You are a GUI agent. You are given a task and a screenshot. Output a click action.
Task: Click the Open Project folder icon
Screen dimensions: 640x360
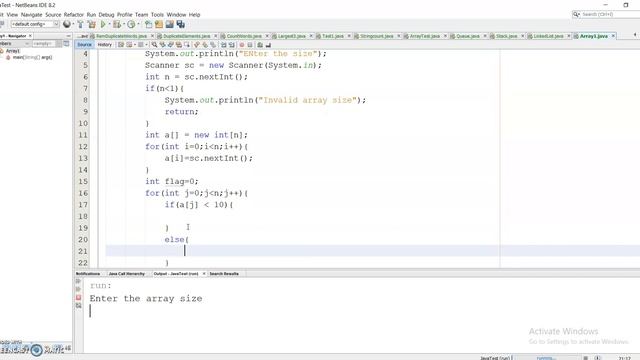[x=159, y=24]
